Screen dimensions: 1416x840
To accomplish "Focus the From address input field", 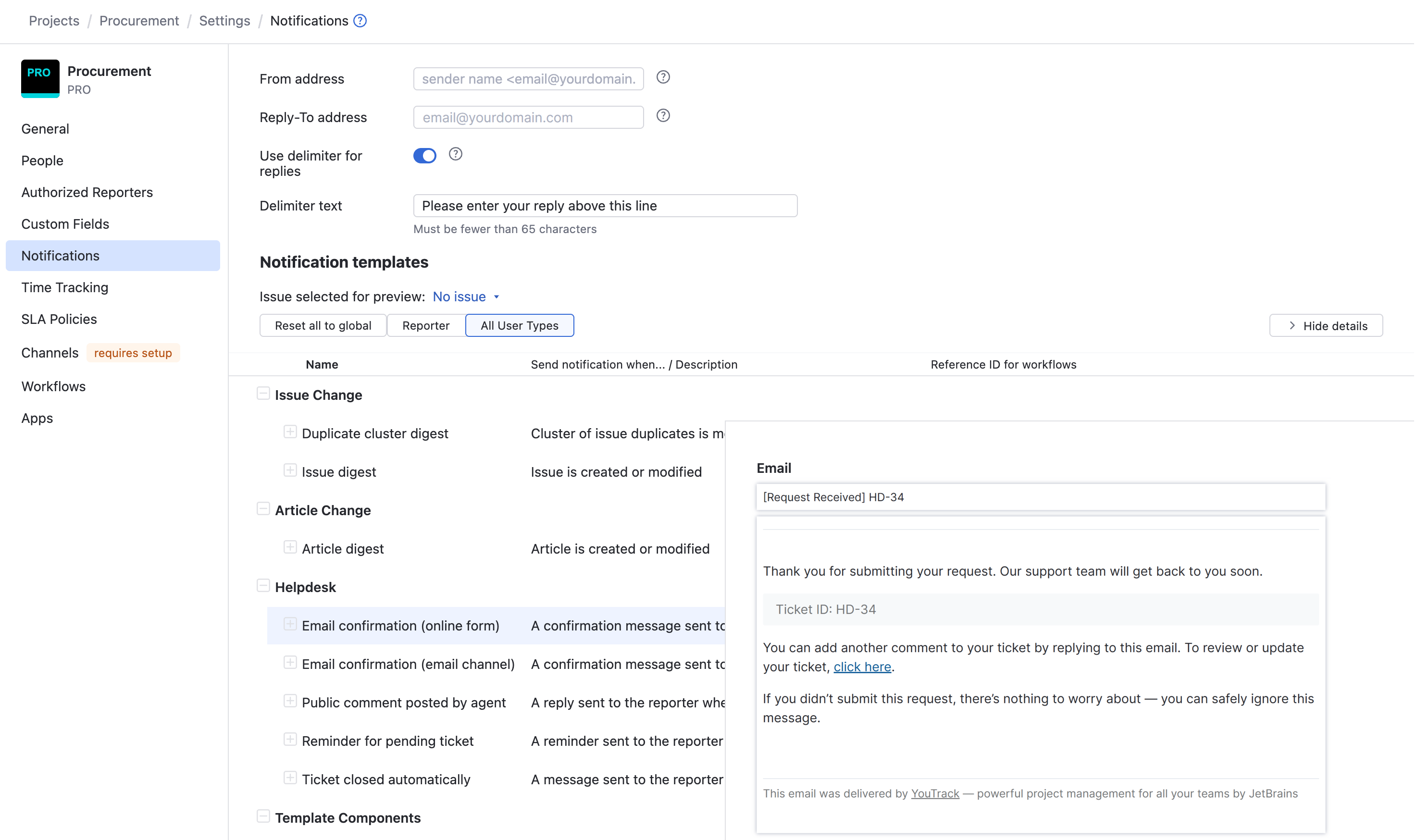I will click(529, 79).
